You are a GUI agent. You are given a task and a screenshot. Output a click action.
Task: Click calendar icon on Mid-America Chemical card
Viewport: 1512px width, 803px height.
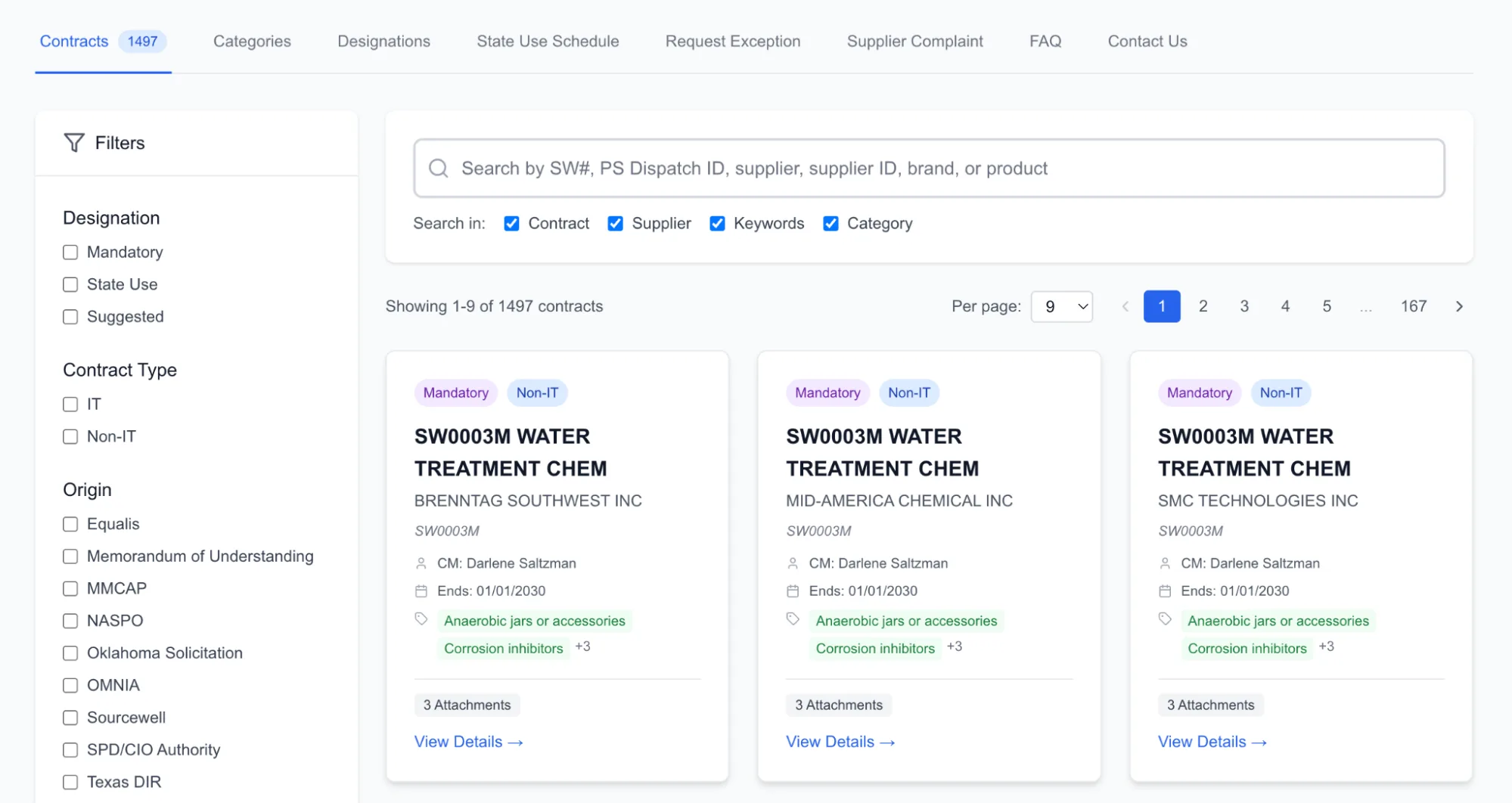point(793,591)
